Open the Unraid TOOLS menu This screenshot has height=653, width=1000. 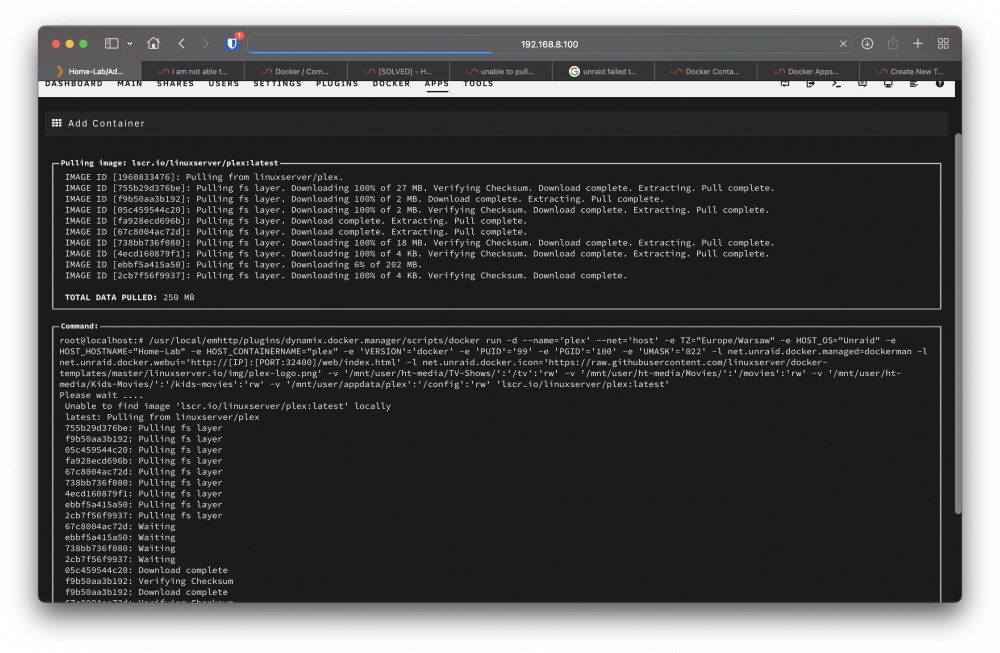click(x=478, y=84)
